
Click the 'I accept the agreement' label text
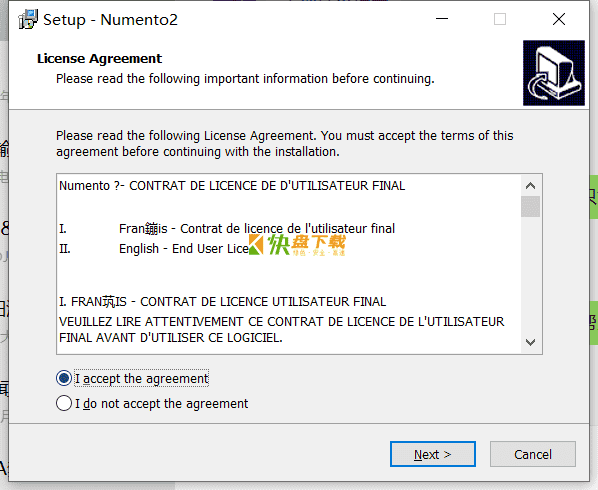point(141,379)
